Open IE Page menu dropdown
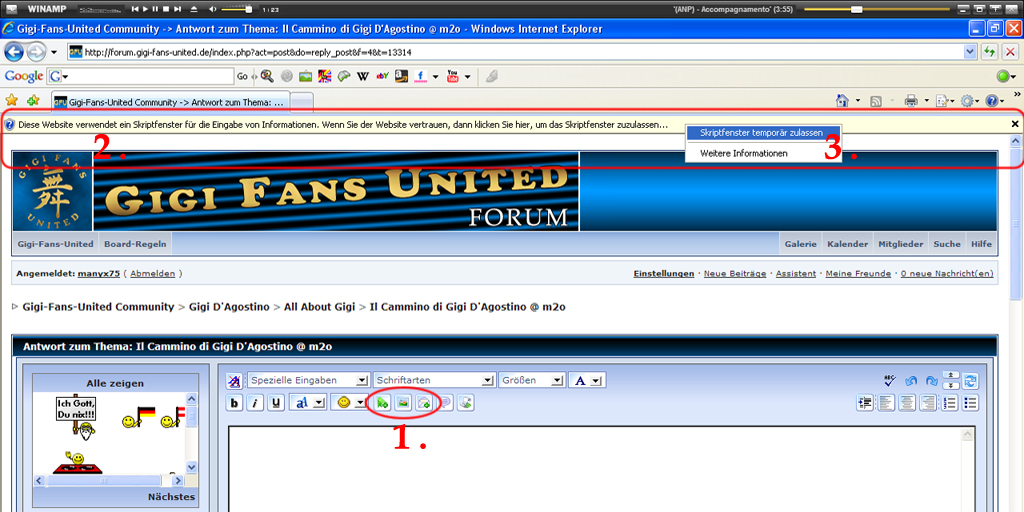 946,101
